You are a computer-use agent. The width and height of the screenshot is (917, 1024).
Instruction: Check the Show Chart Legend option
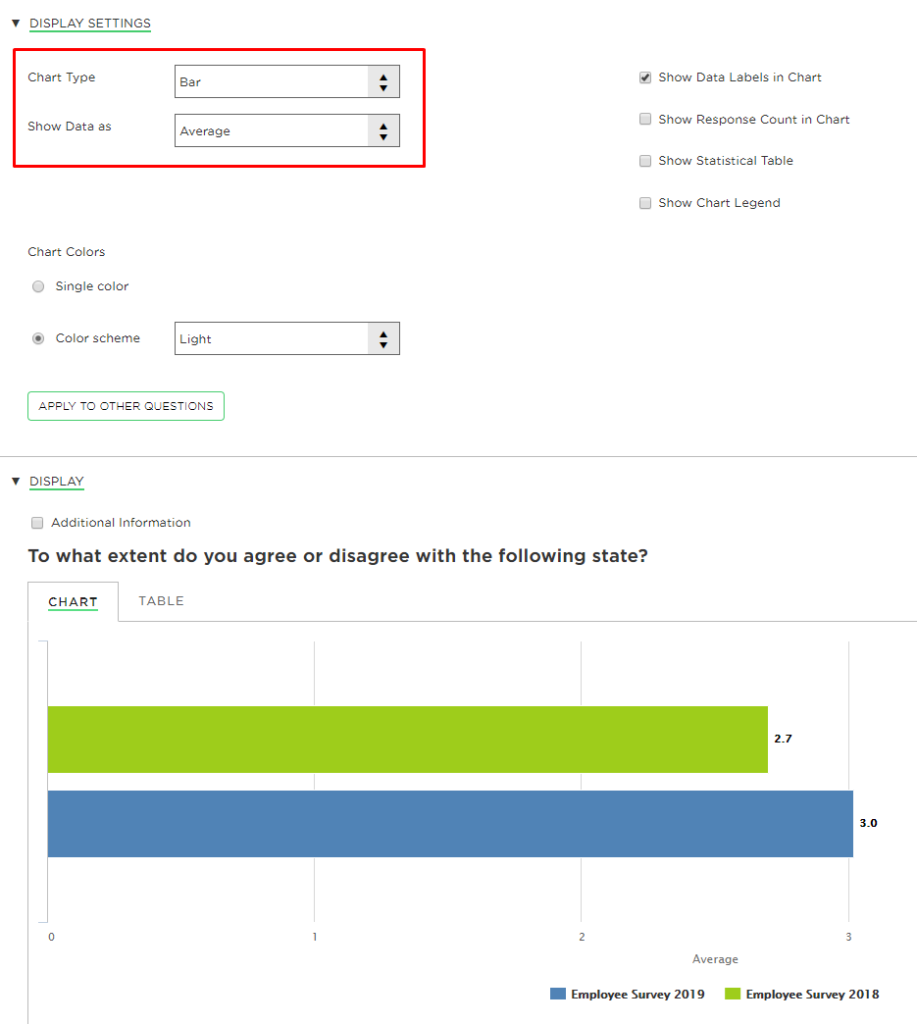pyautogui.click(x=645, y=203)
